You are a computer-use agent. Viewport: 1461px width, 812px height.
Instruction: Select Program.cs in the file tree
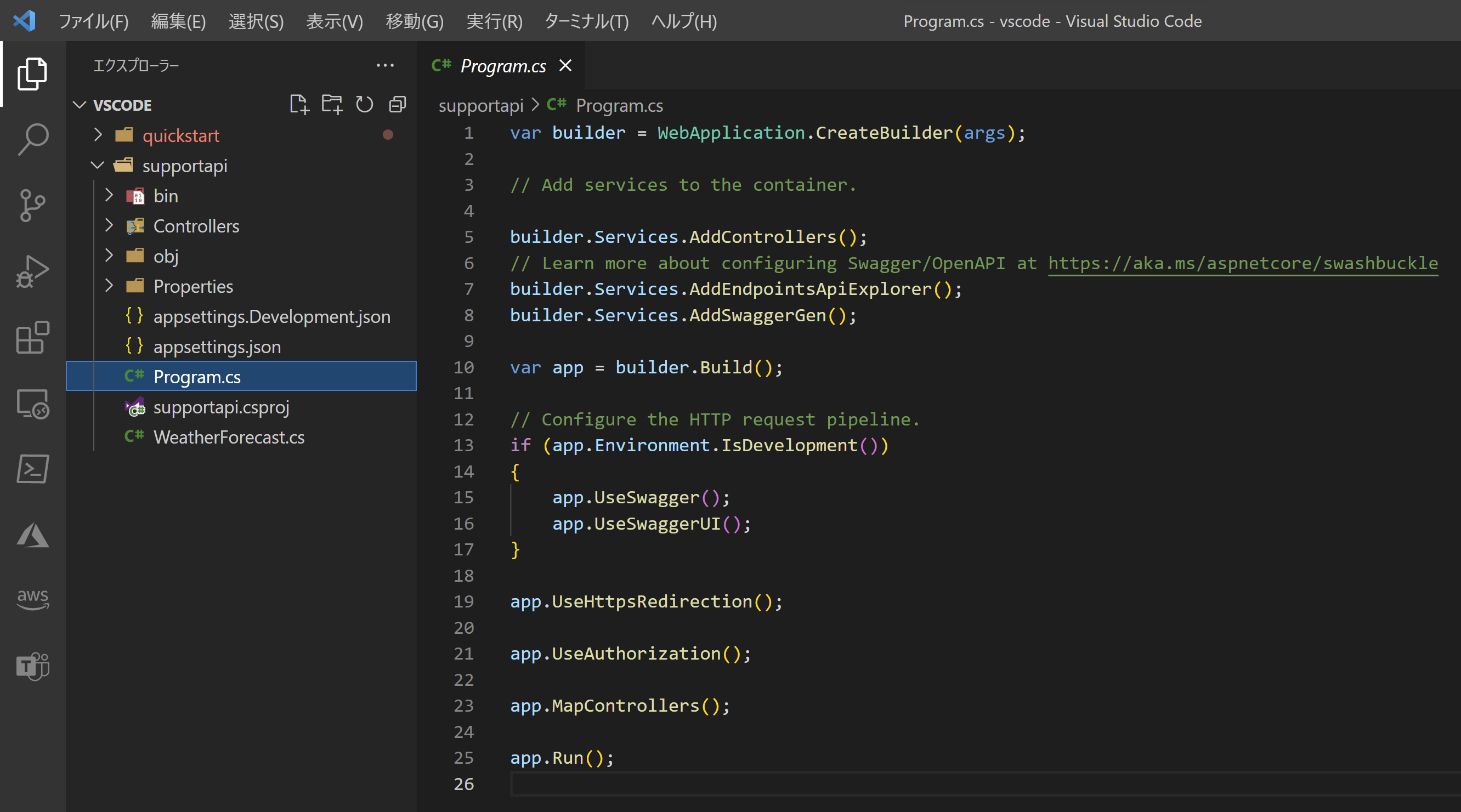pos(242,377)
